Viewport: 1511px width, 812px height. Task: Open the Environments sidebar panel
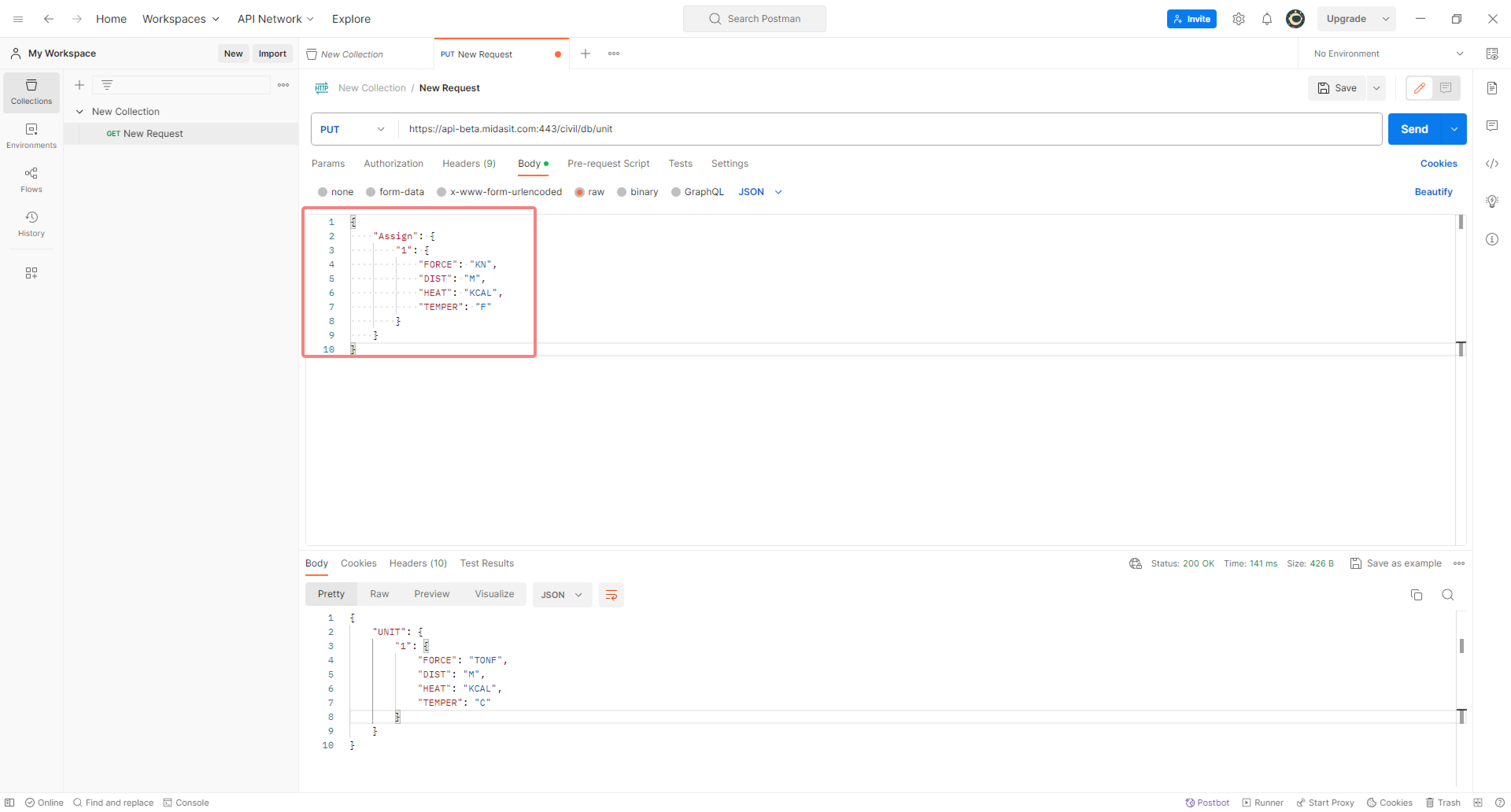click(31, 136)
